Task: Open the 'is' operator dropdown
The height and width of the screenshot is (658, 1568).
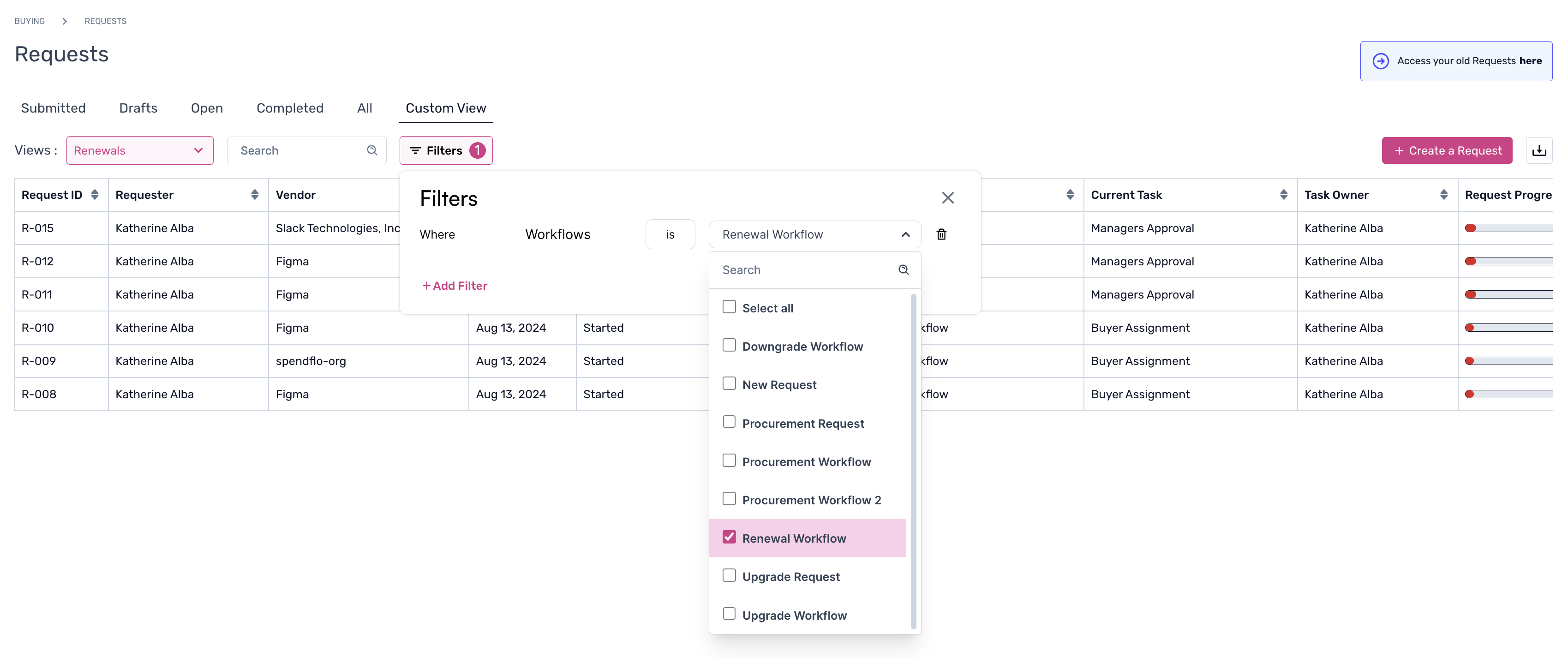Action: [x=670, y=234]
